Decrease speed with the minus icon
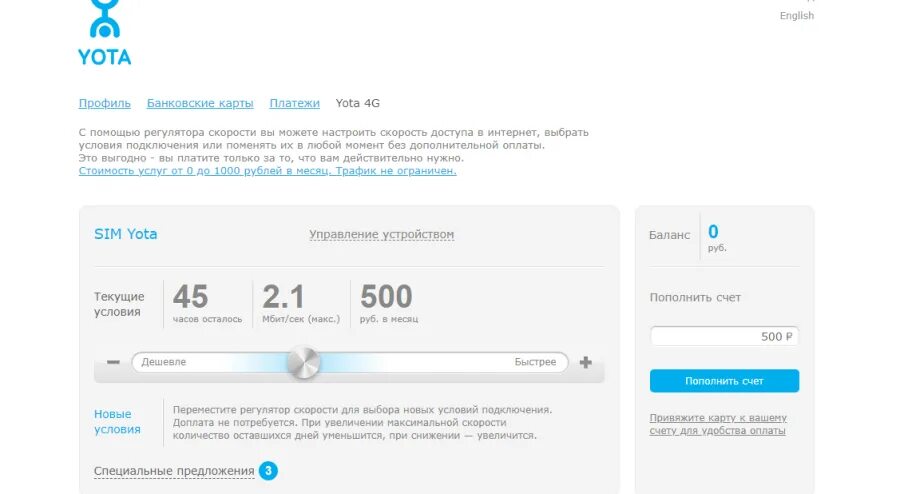 [113, 362]
